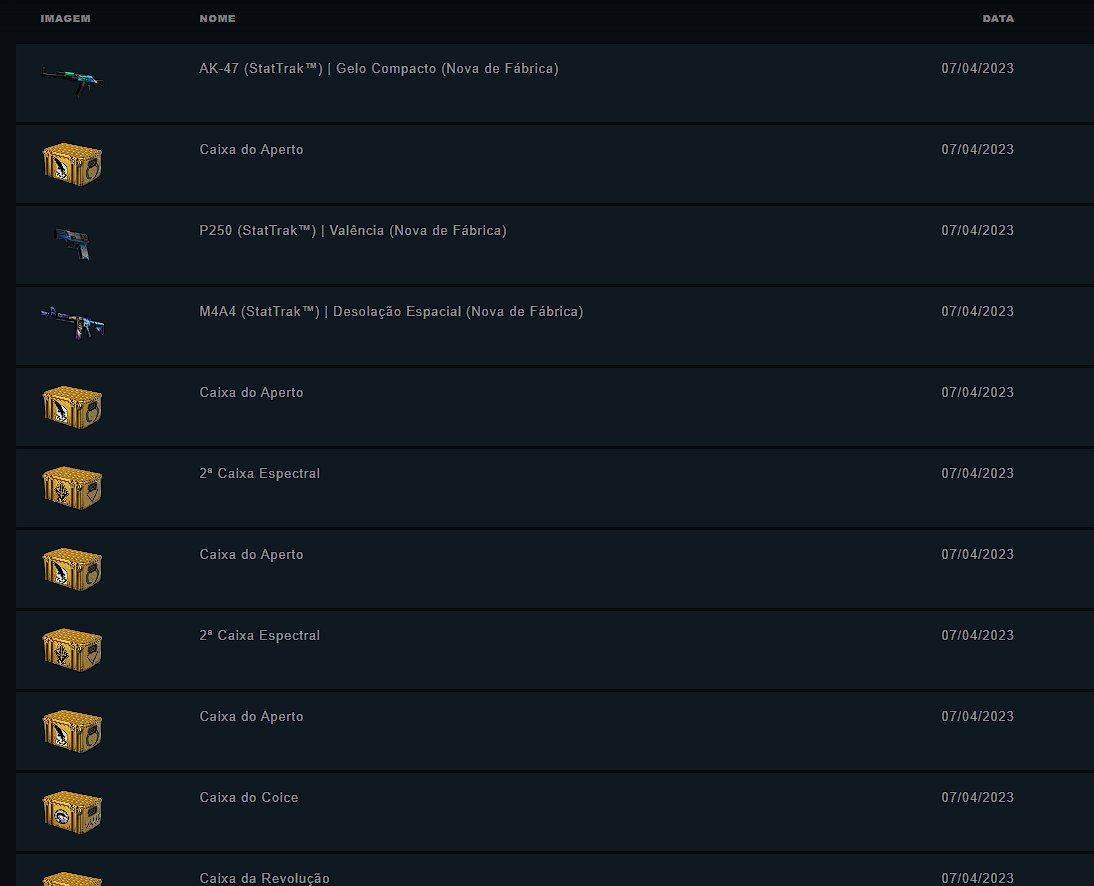This screenshot has width=1094, height=886.
Task: Click the Caixa do Aperto image just above Caixa do Coice
Action: coord(73,731)
